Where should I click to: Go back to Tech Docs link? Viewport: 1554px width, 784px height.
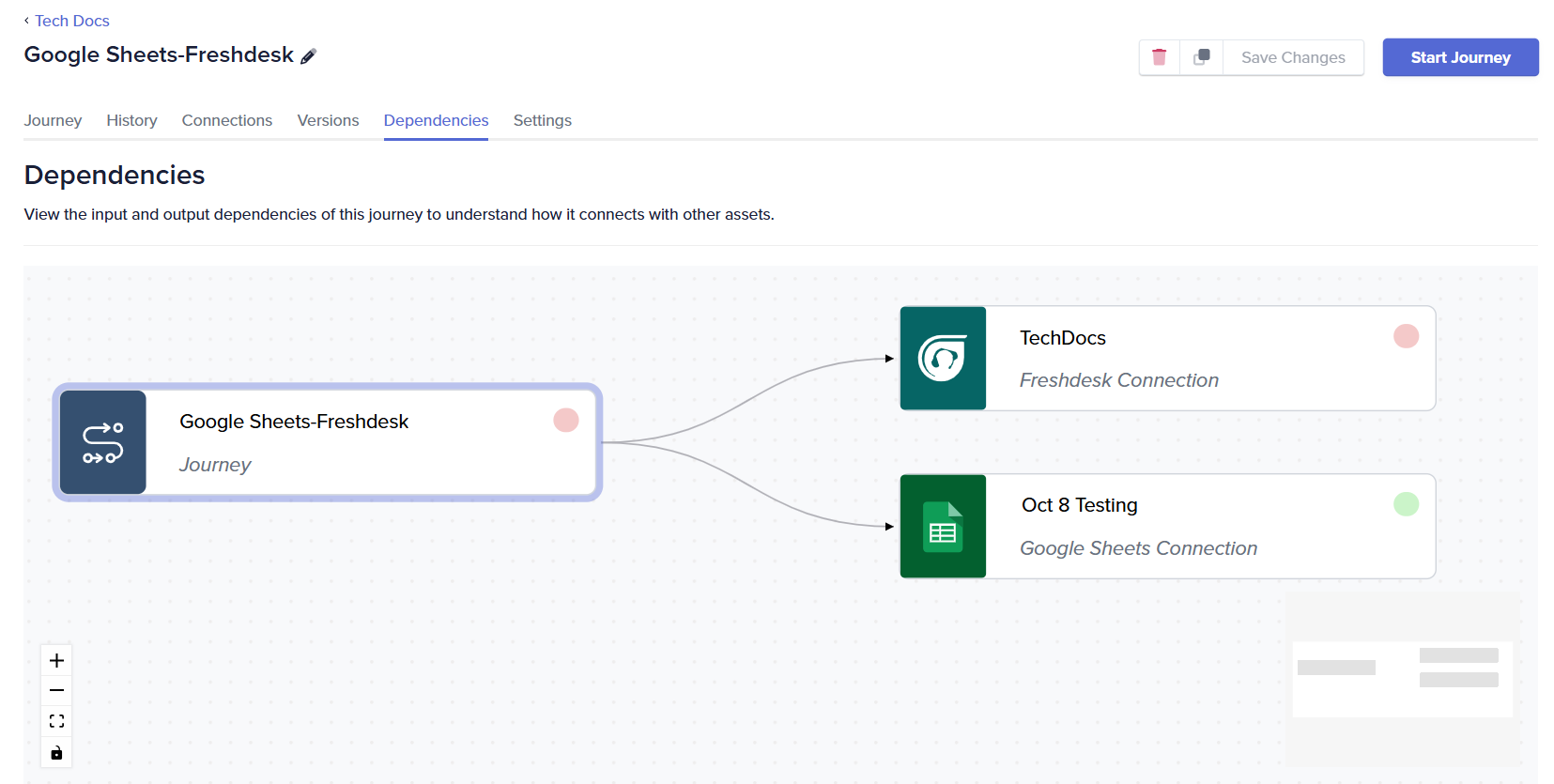pos(72,21)
